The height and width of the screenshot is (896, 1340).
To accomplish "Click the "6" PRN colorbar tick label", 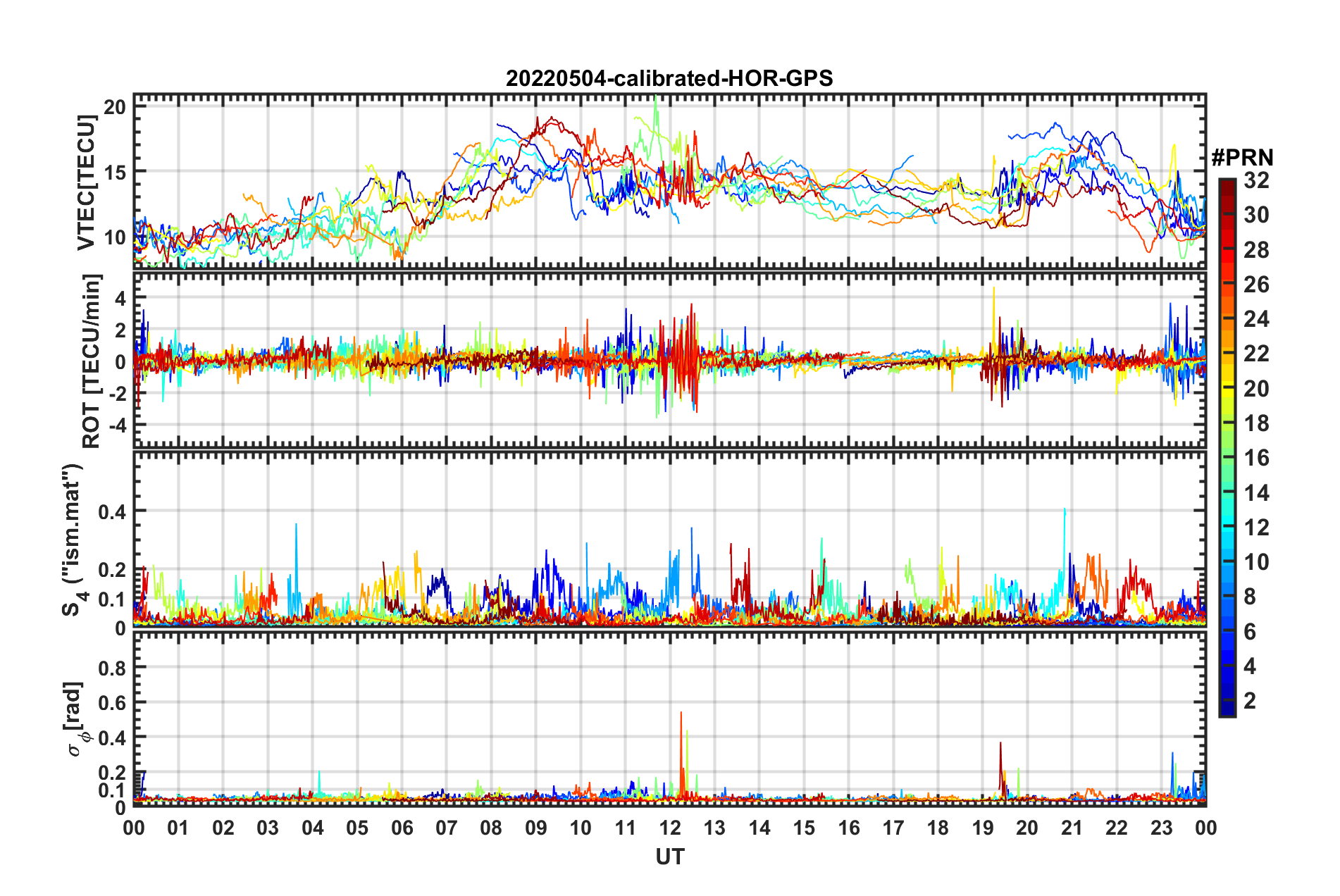I will click(x=1250, y=632).
